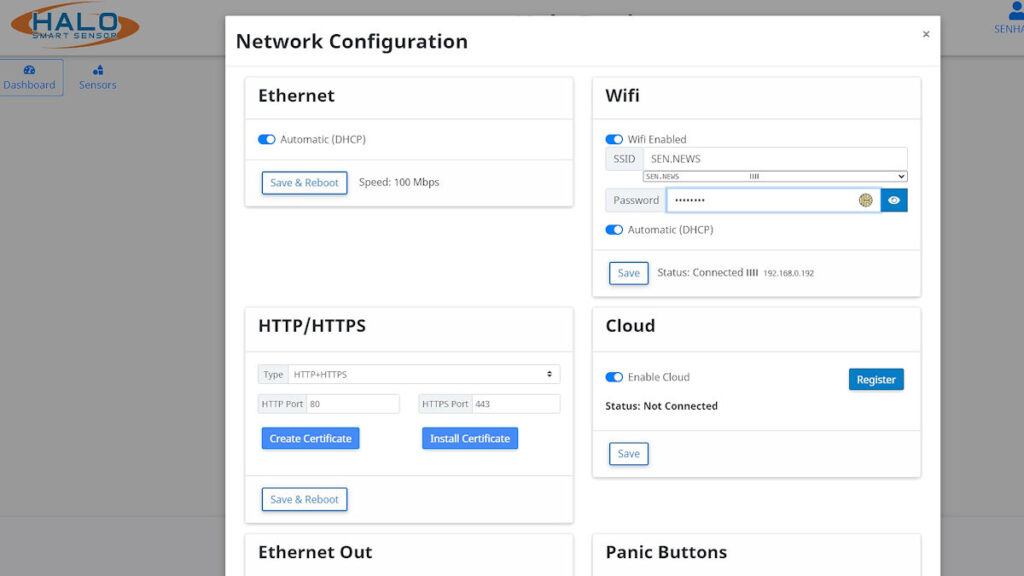Click the HTTP Port input field
The height and width of the screenshot is (576, 1024).
tap(353, 404)
